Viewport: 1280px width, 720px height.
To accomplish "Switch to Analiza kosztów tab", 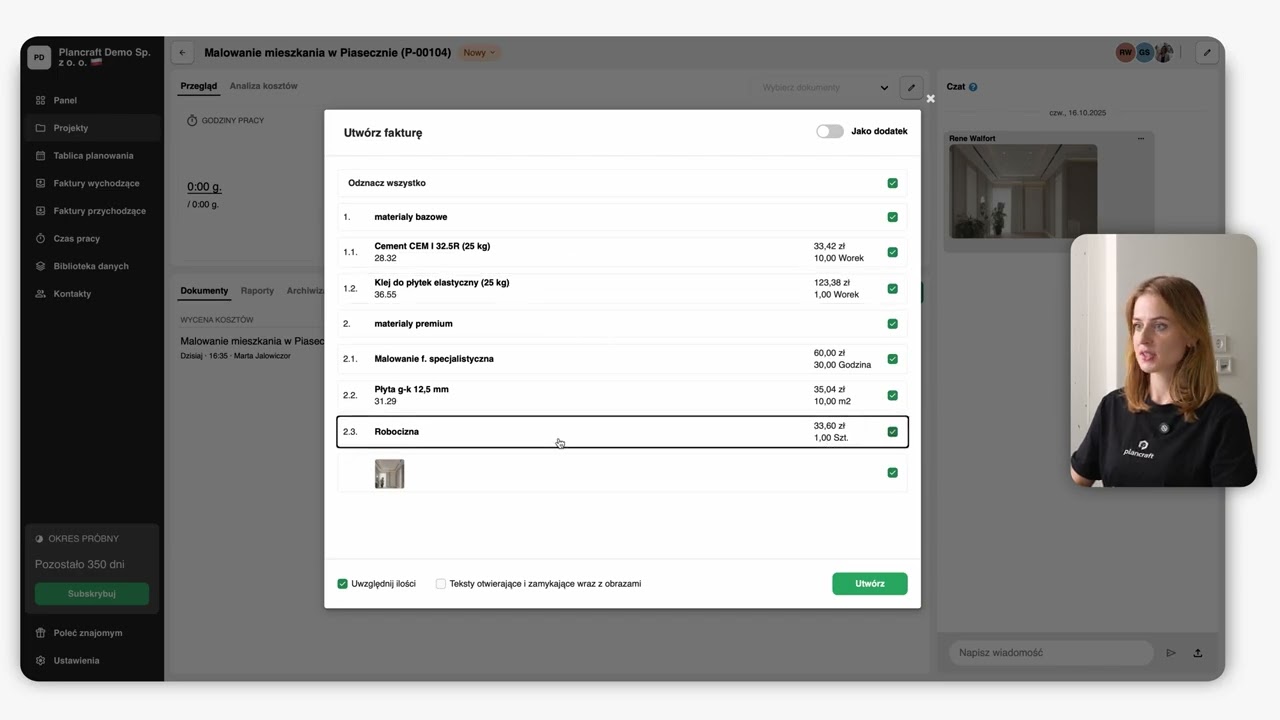I will coord(263,86).
